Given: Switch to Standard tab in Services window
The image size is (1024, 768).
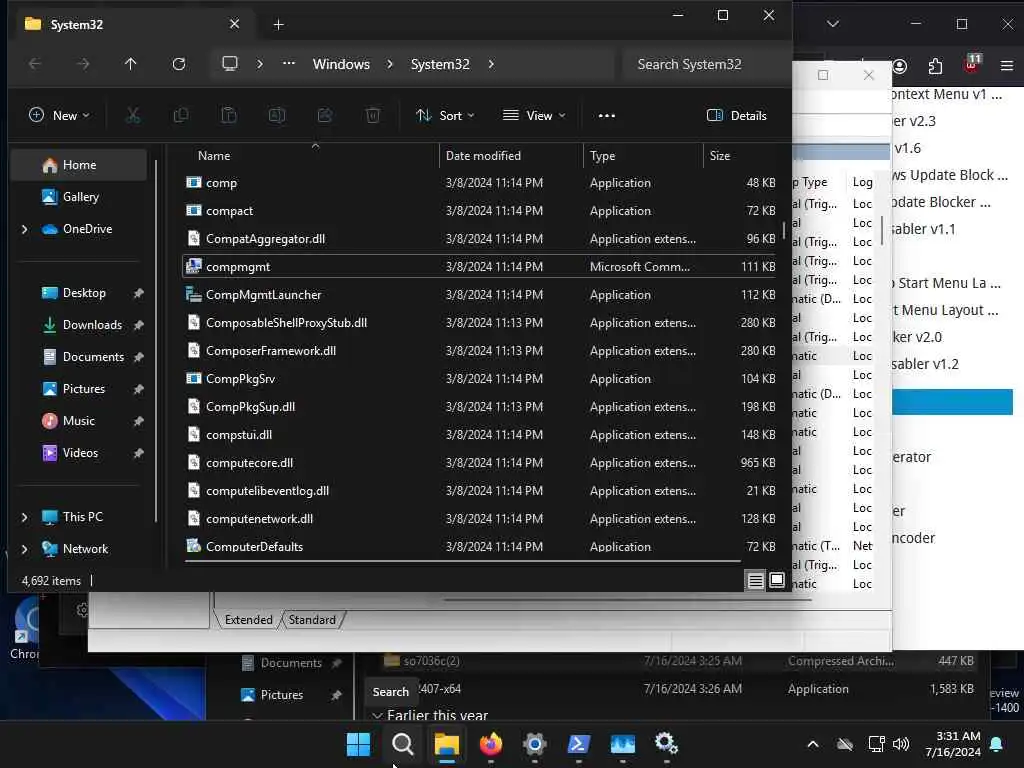Looking at the screenshot, I should coord(312,620).
